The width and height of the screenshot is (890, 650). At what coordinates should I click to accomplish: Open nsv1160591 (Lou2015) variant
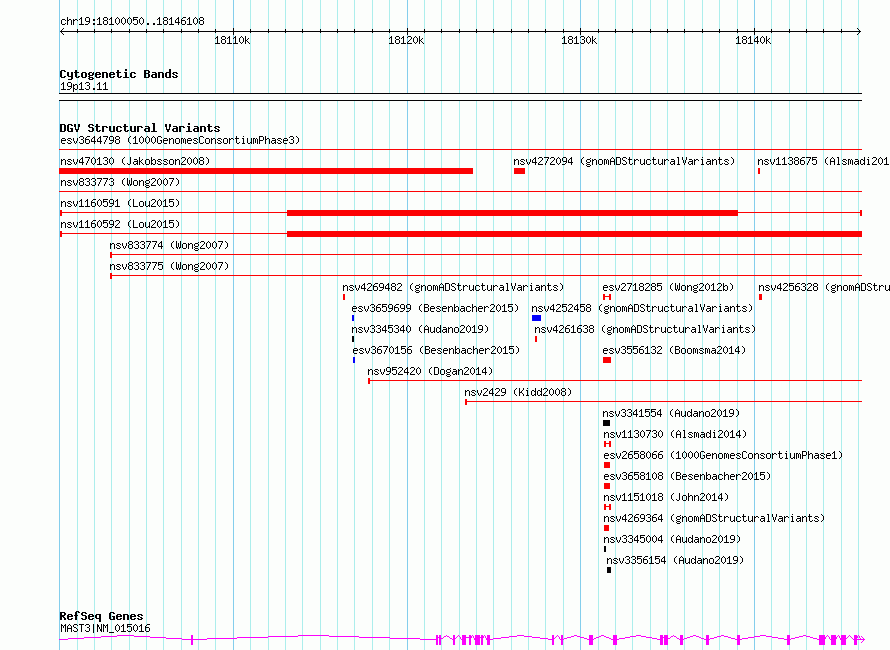pyautogui.click(x=120, y=203)
